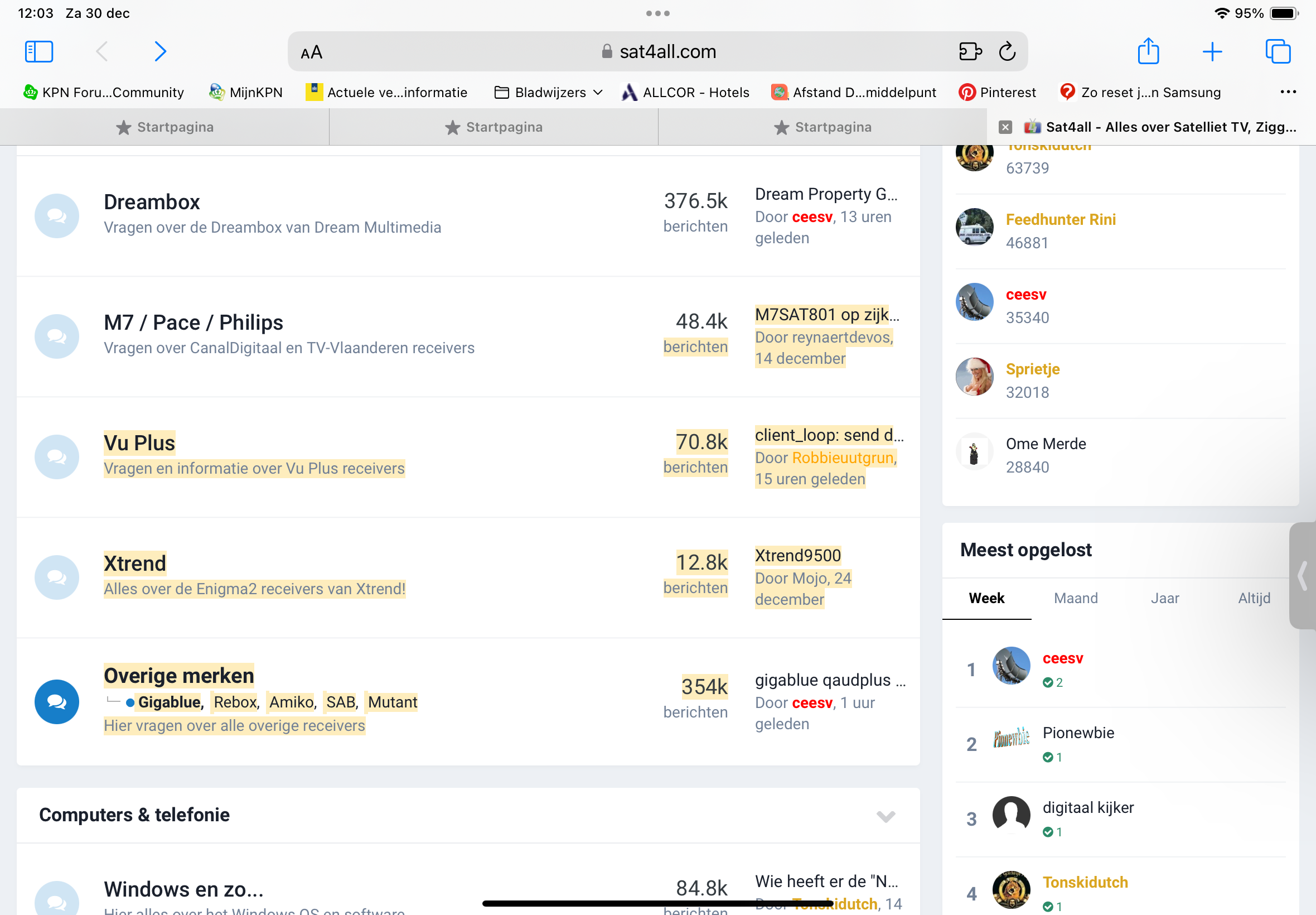Open the Dreambox forum

pos(152,202)
